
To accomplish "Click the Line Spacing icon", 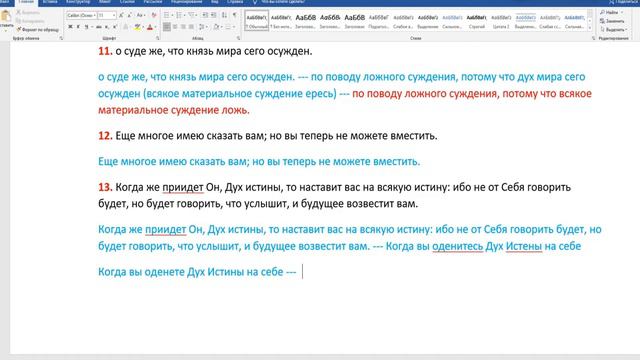I will coord(202,27).
